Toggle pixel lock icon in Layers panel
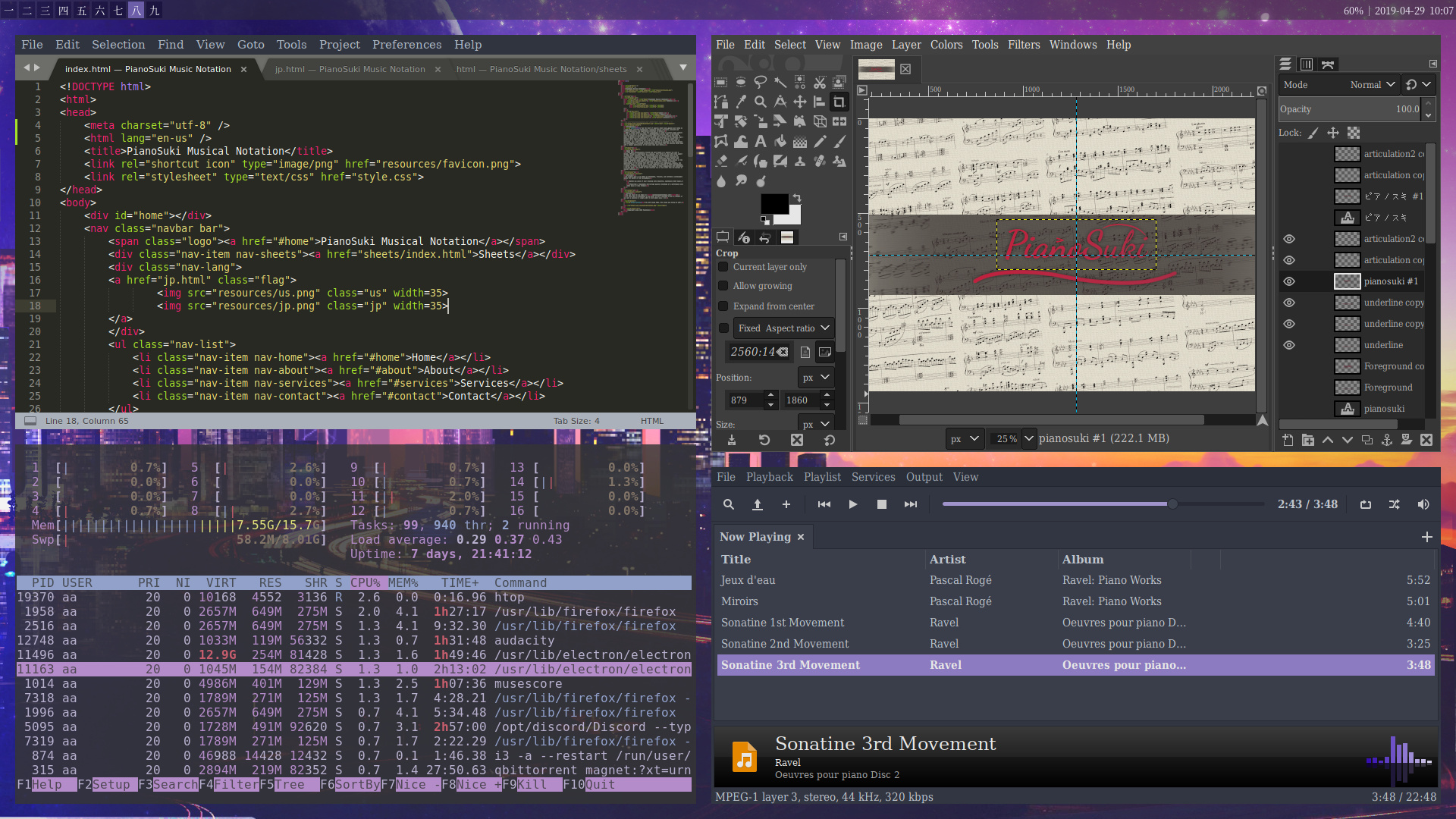This screenshot has height=819, width=1456. (x=1313, y=133)
